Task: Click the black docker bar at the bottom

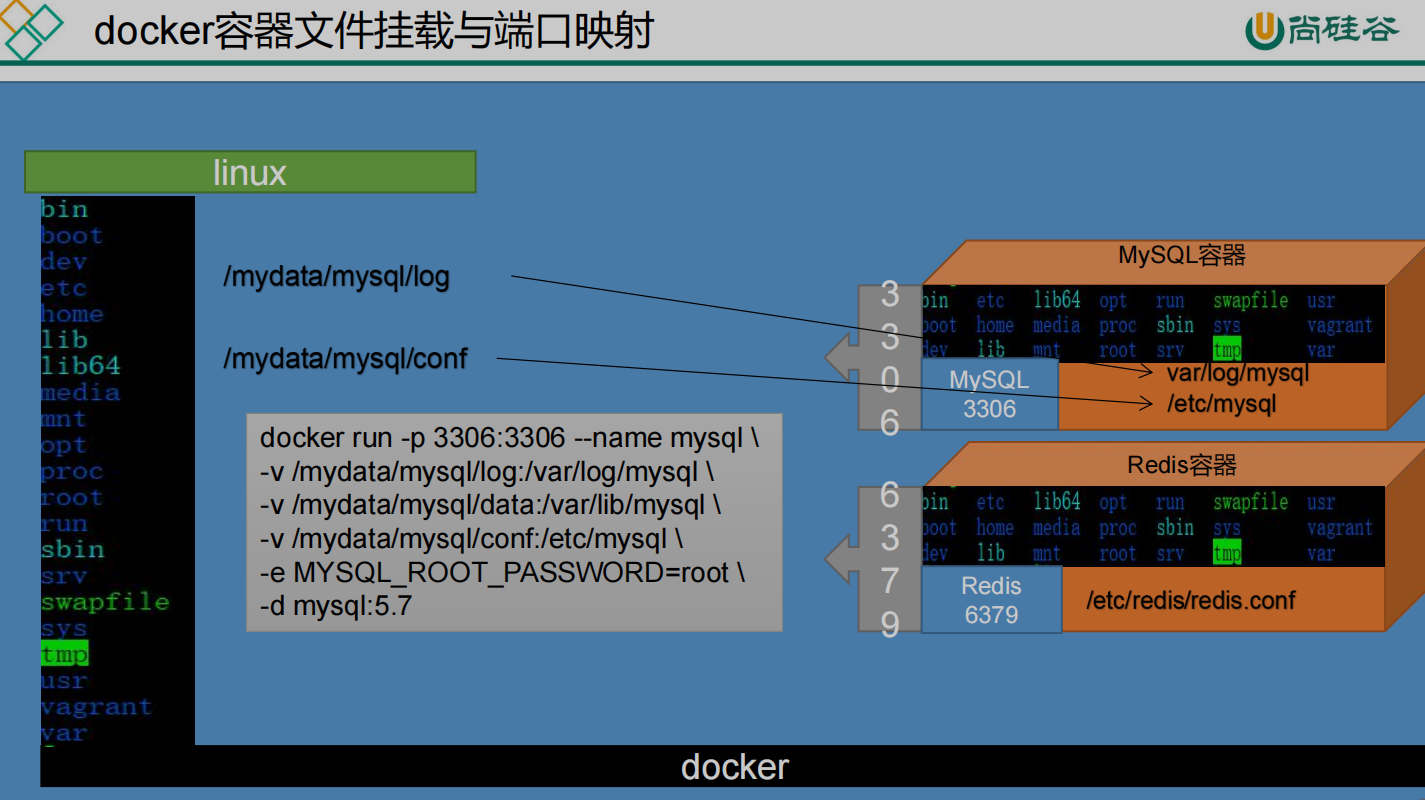Action: tap(732, 766)
